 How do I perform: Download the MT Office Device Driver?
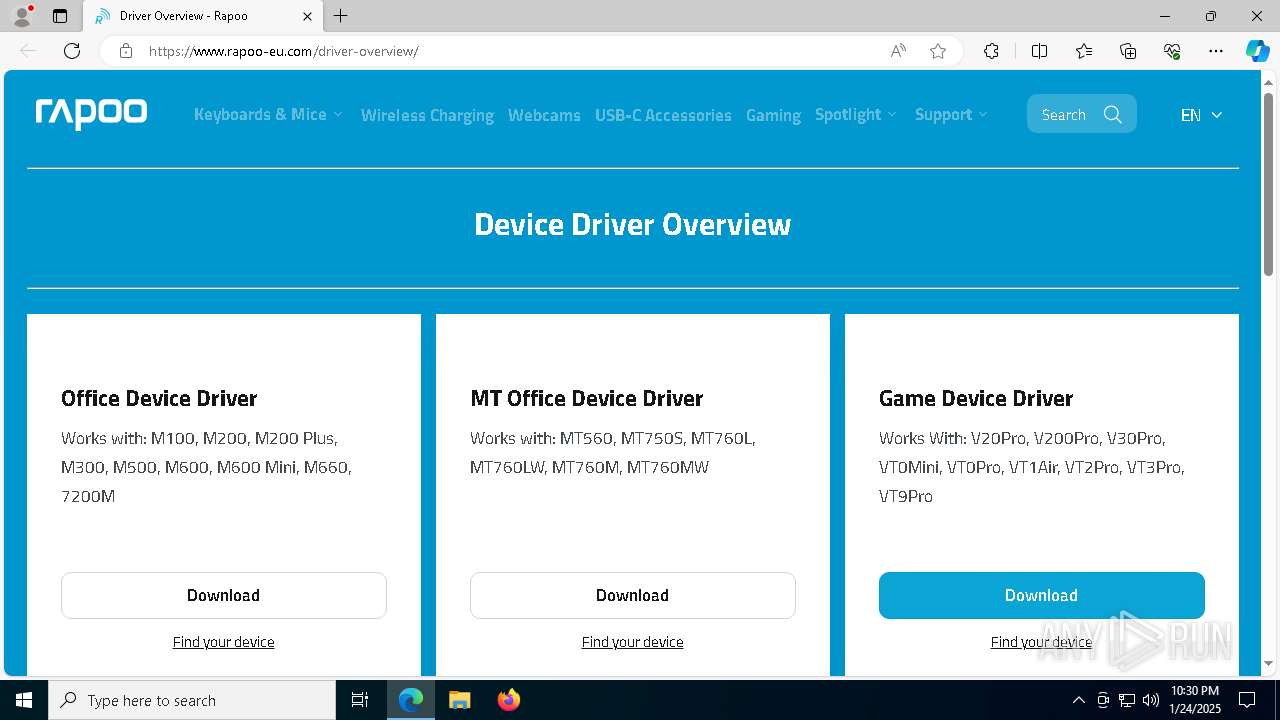(x=633, y=595)
